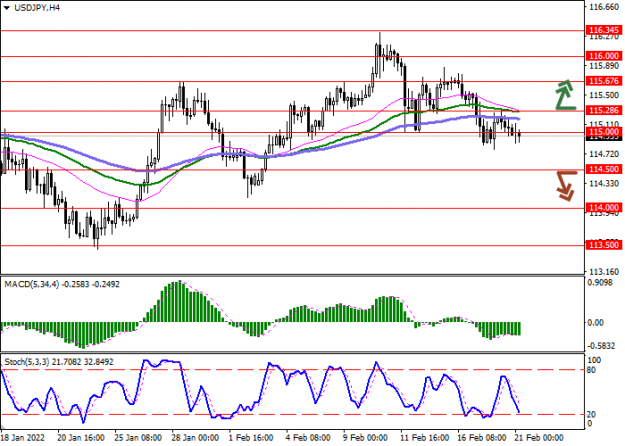
Task: Click the 115.500 price scale value
Action: coord(604,95)
